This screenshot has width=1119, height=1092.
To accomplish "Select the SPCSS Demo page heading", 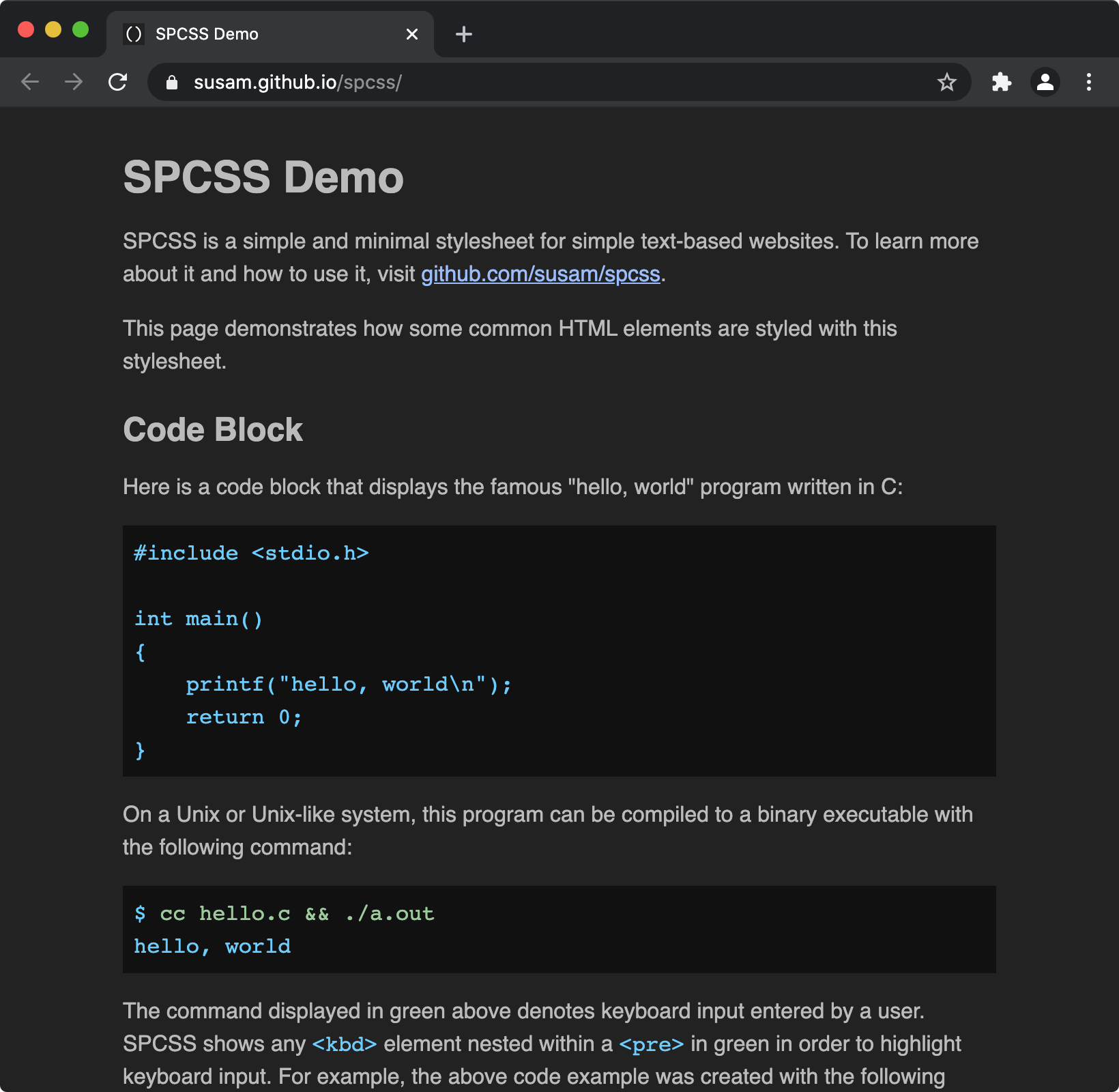I will click(x=263, y=177).
